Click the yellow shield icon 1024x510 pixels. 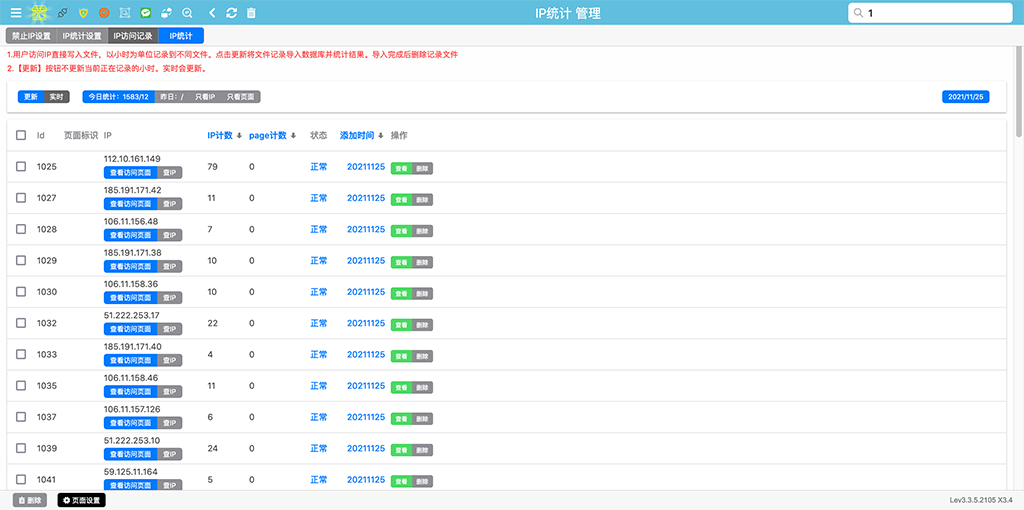click(83, 13)
